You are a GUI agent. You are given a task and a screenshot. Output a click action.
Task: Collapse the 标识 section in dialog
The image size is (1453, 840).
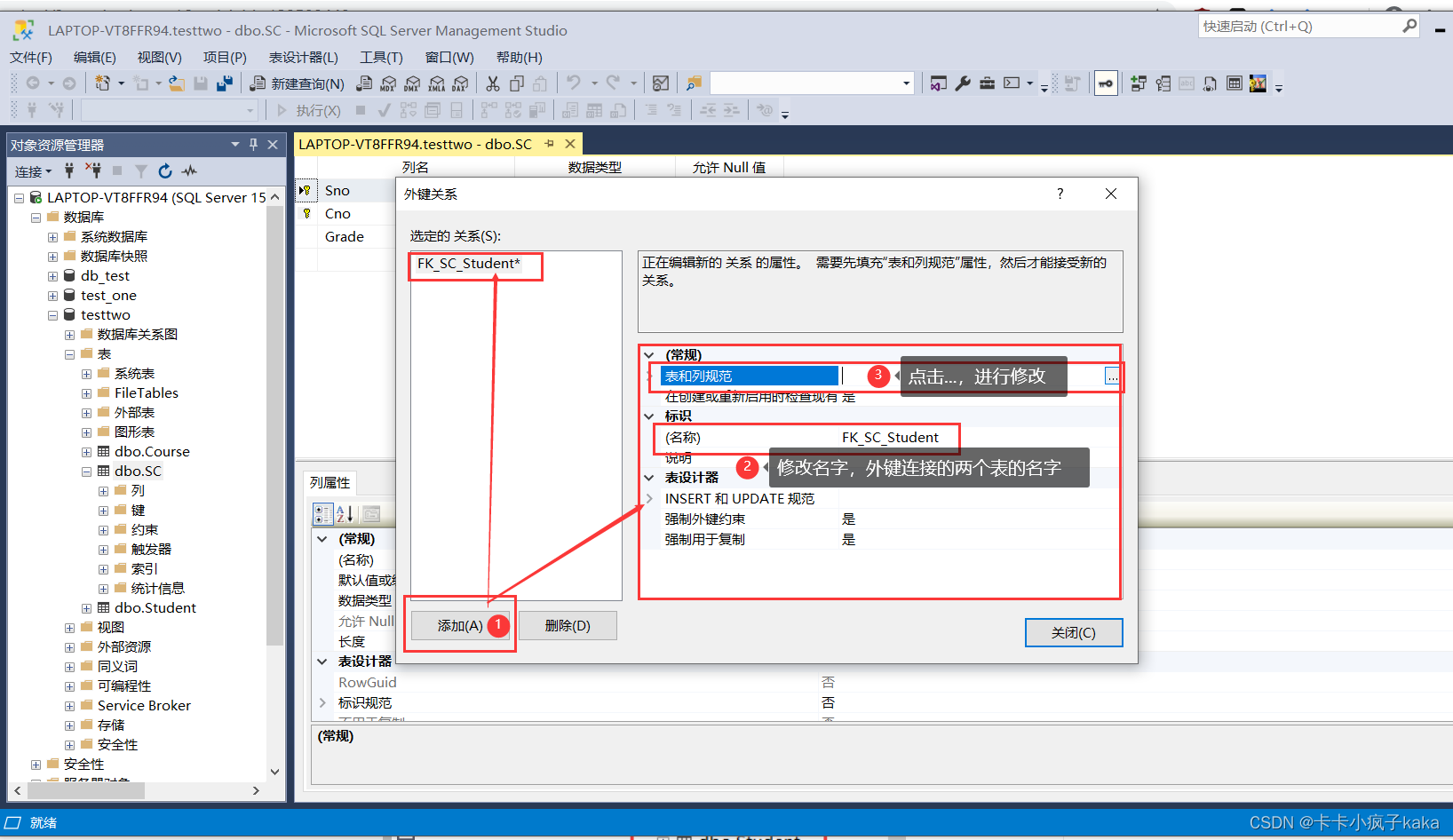click(649, 416)
